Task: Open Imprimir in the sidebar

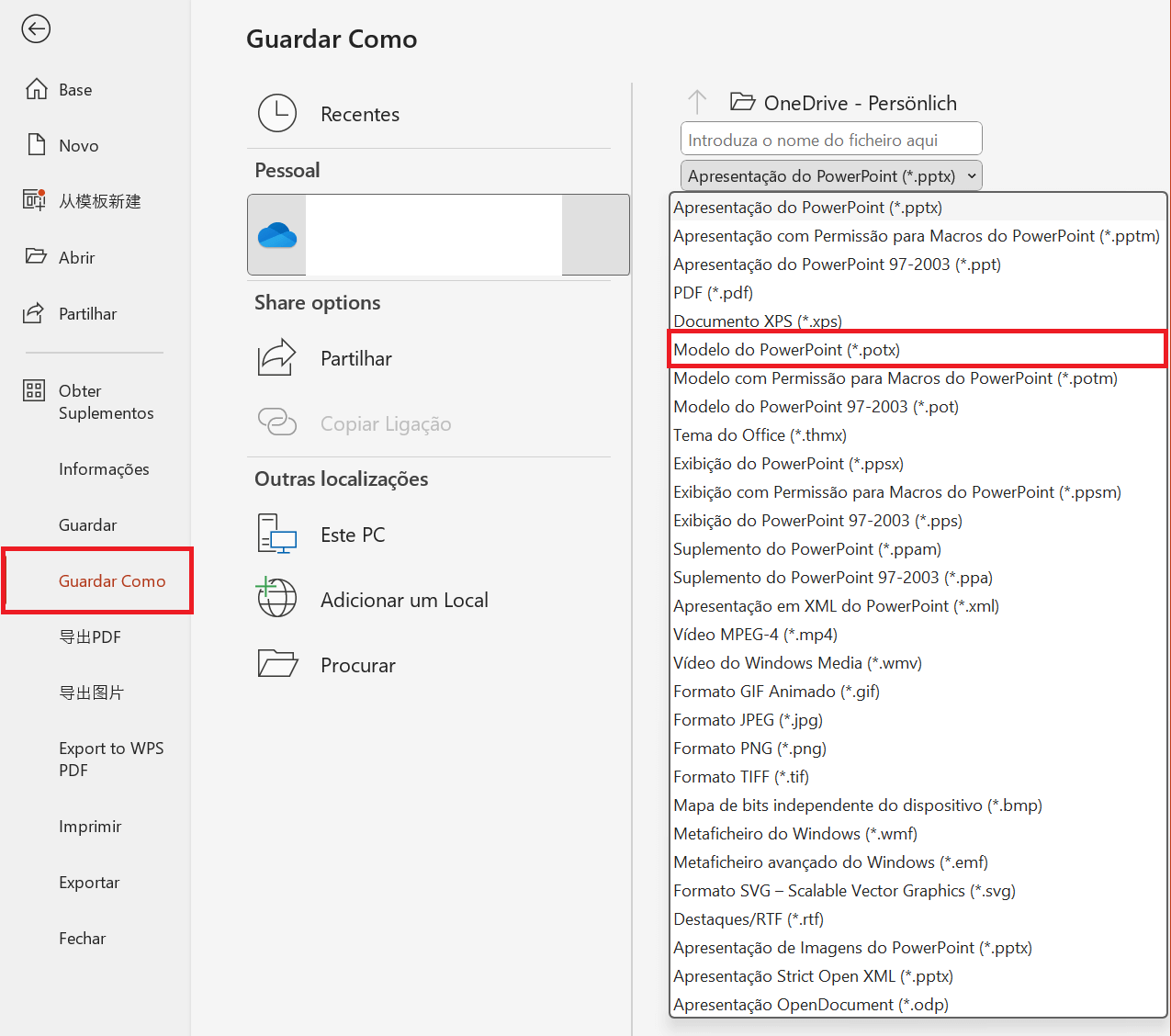Action: [90, 827]
